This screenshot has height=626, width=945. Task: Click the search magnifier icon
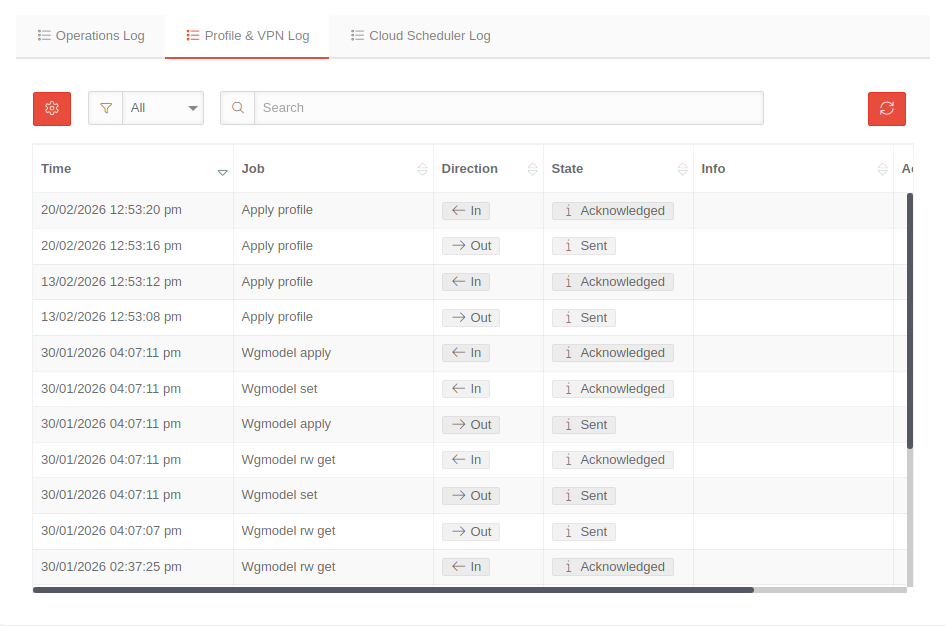[238, 108]
